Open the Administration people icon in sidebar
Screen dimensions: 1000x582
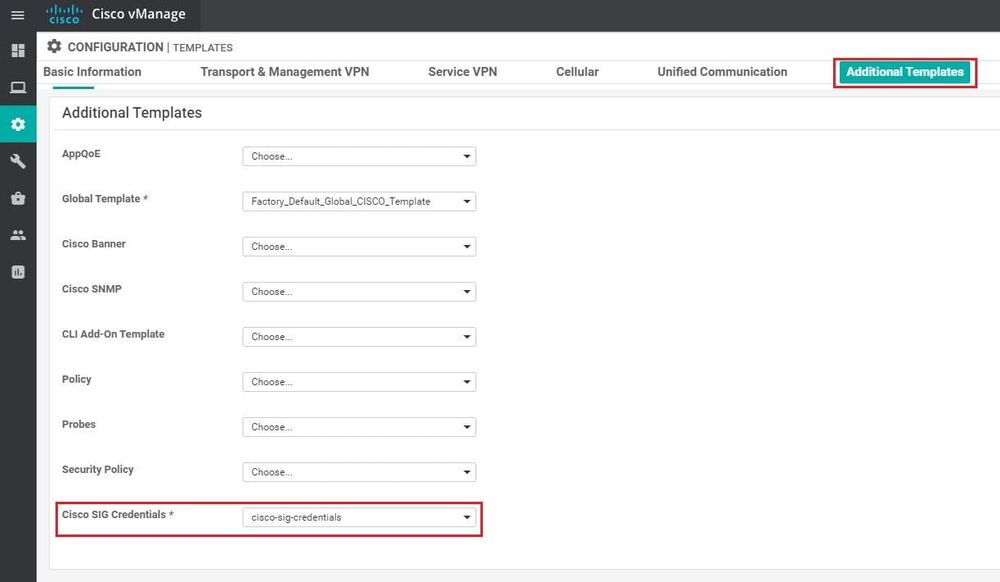[x=17, y=235]
